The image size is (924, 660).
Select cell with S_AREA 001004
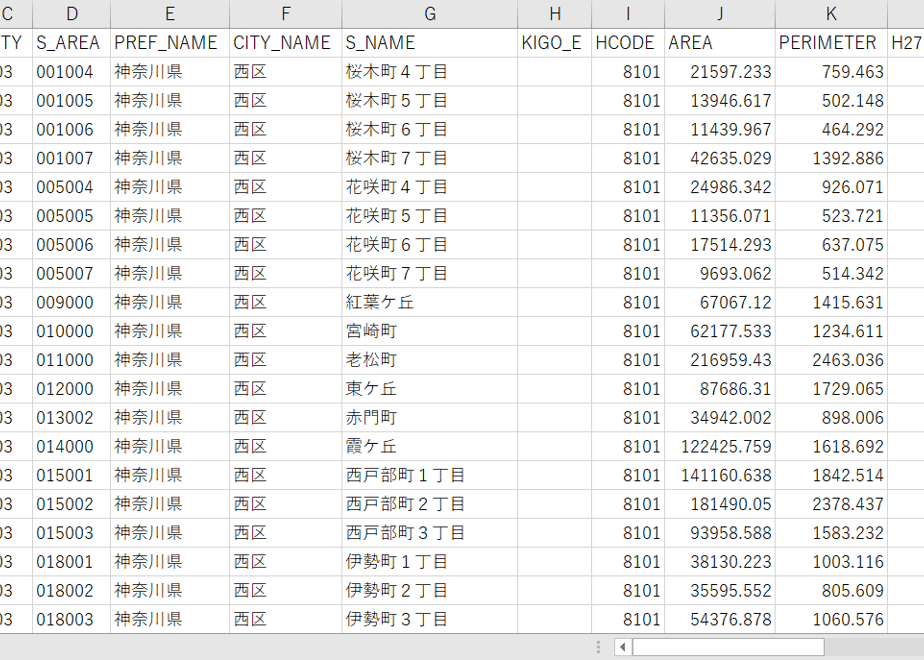tap(71, 72)
